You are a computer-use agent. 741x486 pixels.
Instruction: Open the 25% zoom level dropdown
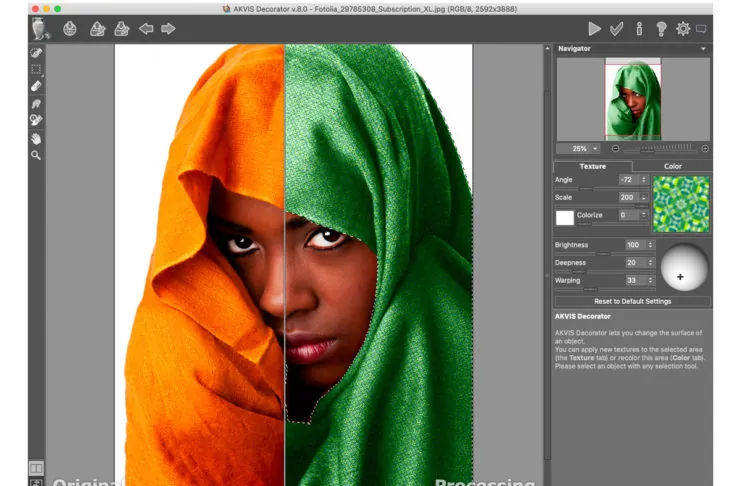(x=579, y=148)
